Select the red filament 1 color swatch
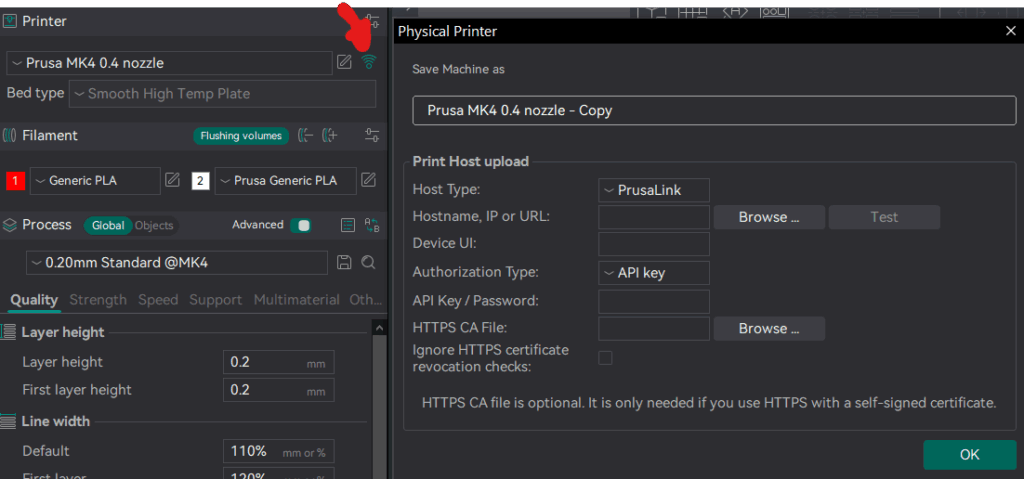The height and width of the screenshot is (479, 1024). [16, 181]
